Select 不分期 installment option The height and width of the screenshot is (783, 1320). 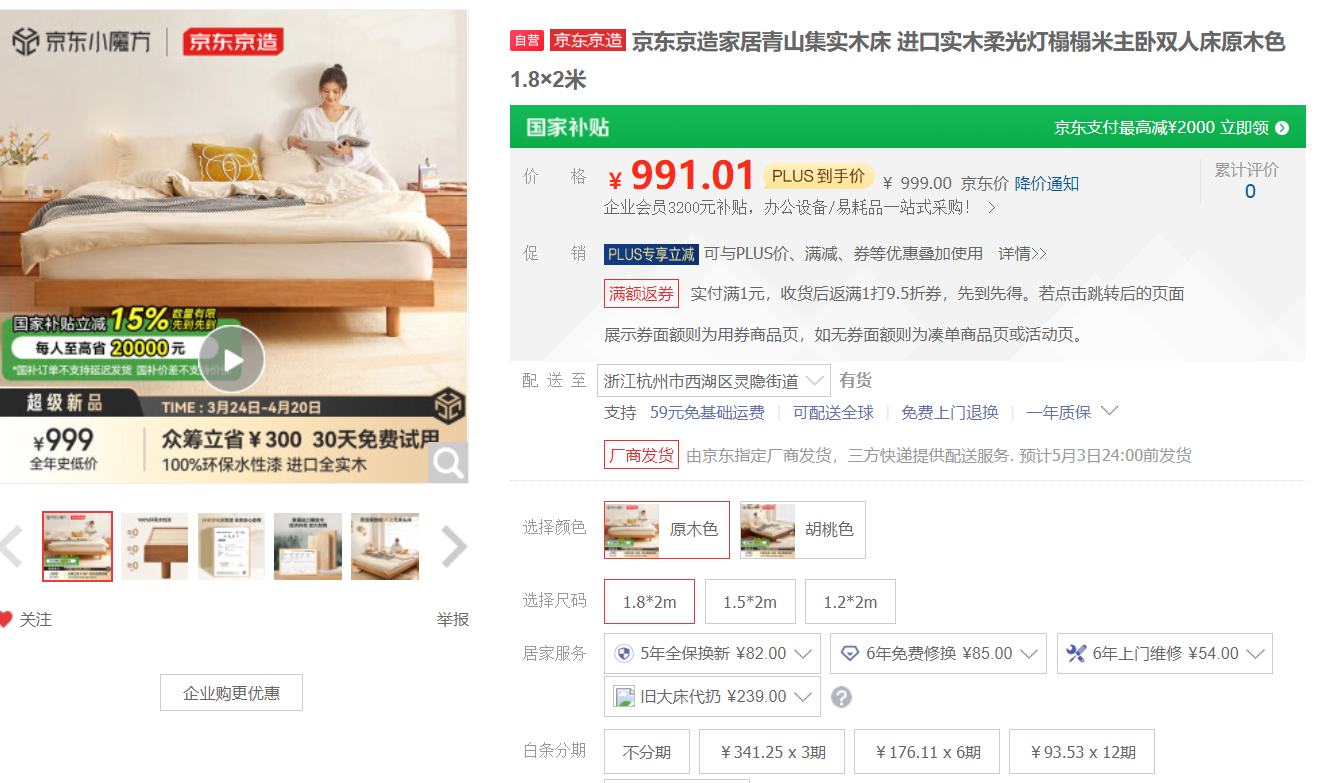pos(647,752)
